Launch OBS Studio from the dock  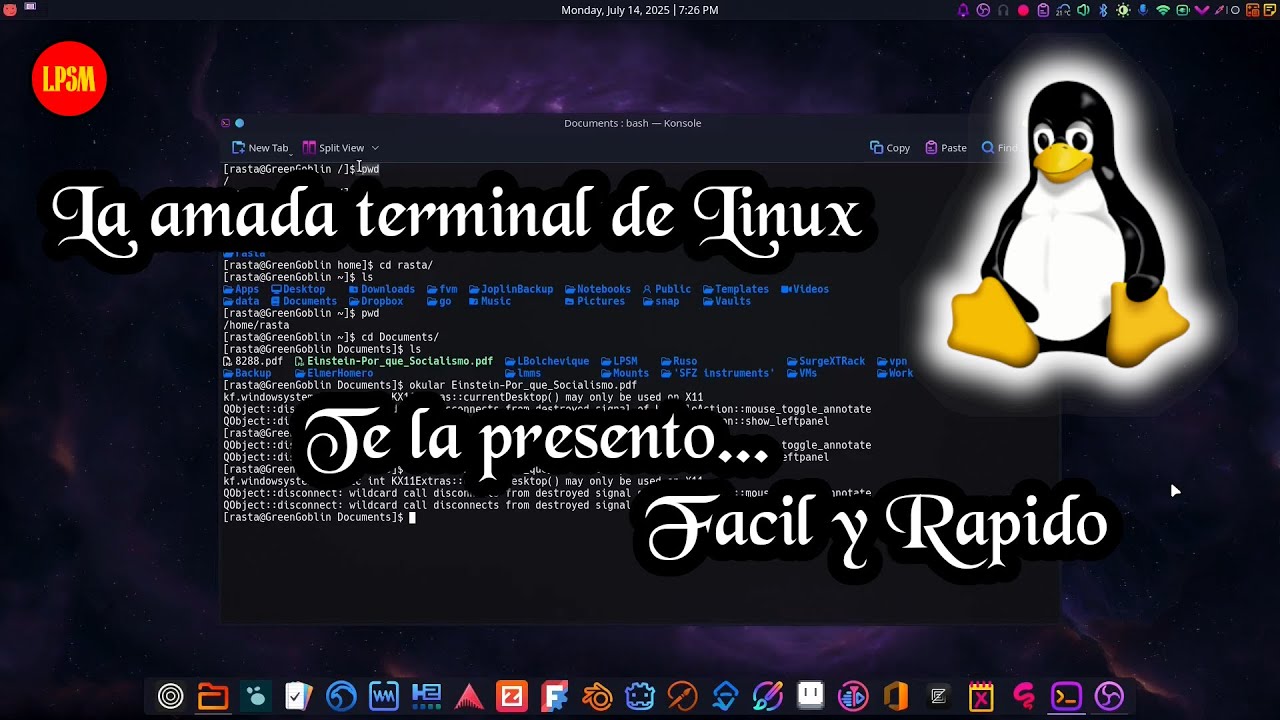point(1109,696)
